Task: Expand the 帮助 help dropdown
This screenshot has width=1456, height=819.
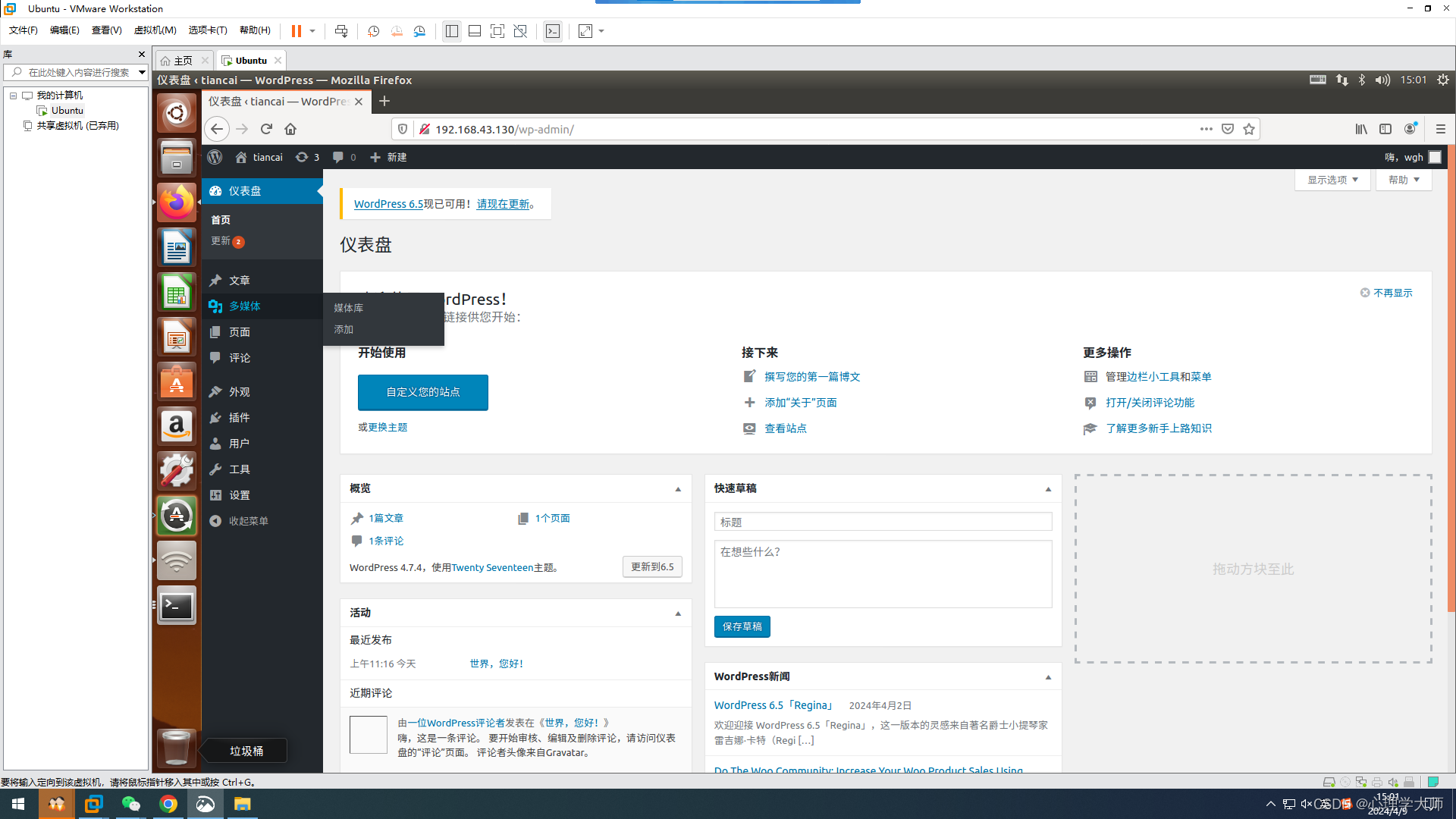Action: [1404, 180]
